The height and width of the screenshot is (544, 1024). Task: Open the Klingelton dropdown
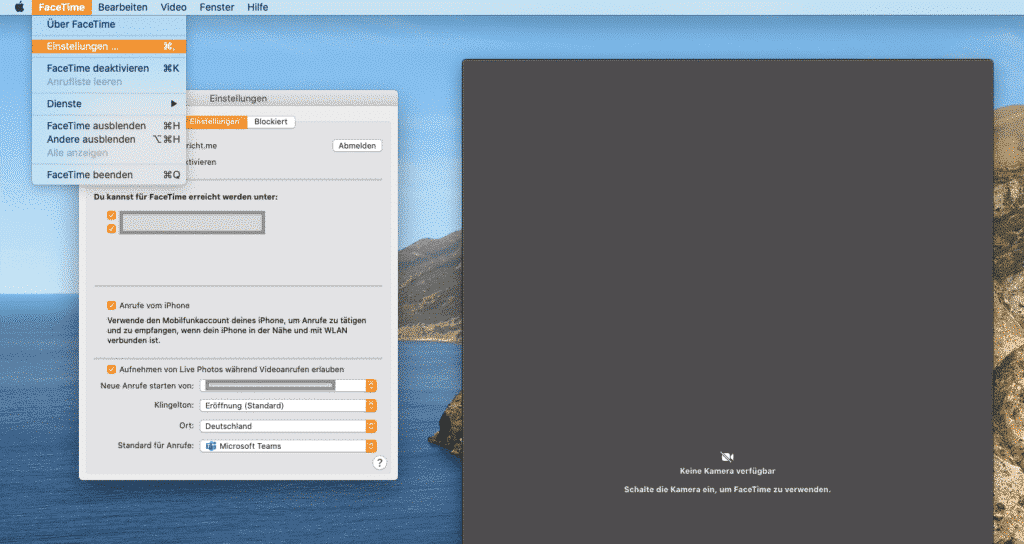coord(288,406)
